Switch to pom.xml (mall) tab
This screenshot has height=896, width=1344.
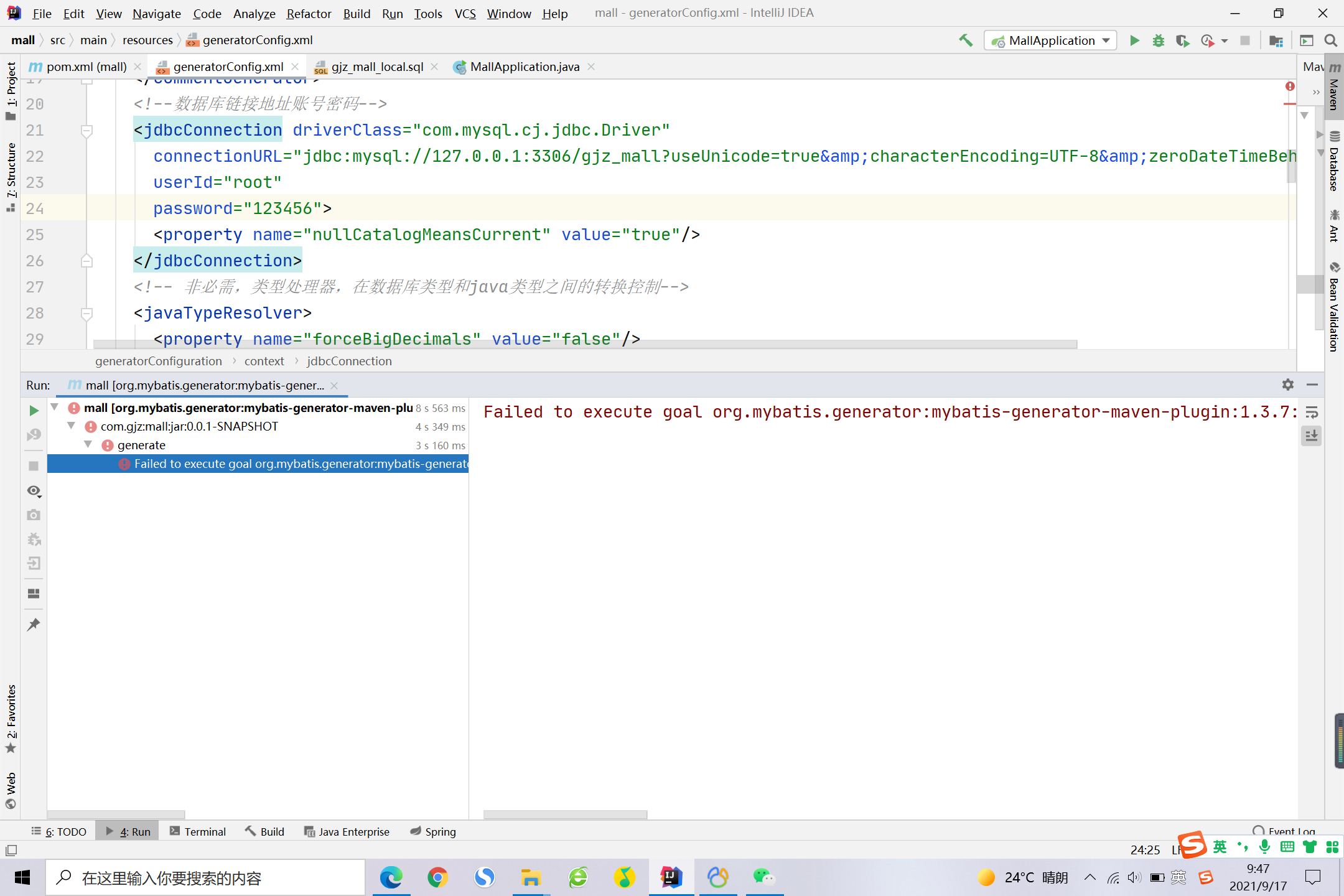click(86, 67)
